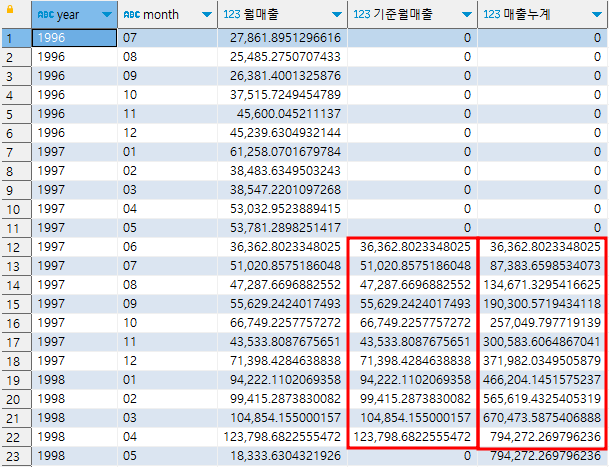Click the value 87,383.6598534073

[543, 266]
